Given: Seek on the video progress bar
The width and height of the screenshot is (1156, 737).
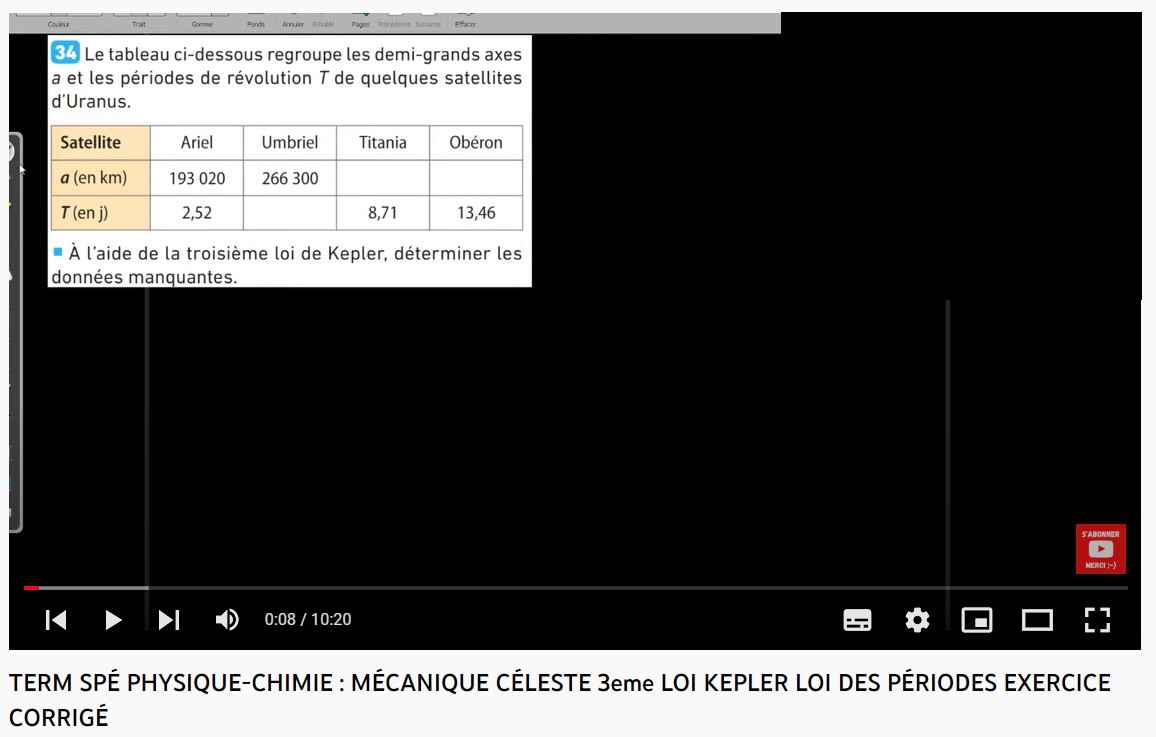Looking at the screenshot, I should point(576,587).
